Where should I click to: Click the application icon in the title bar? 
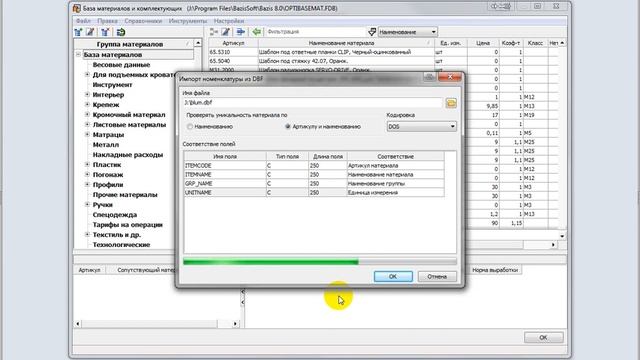77,8
